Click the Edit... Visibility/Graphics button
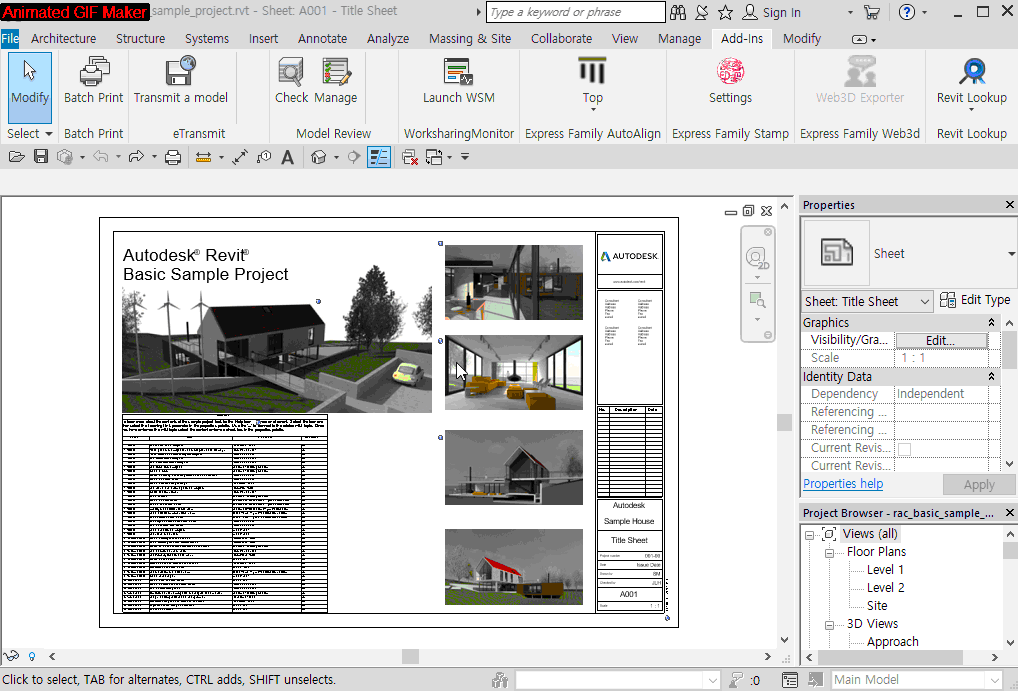Screen dimensions: 1018x691 point(940,341)
